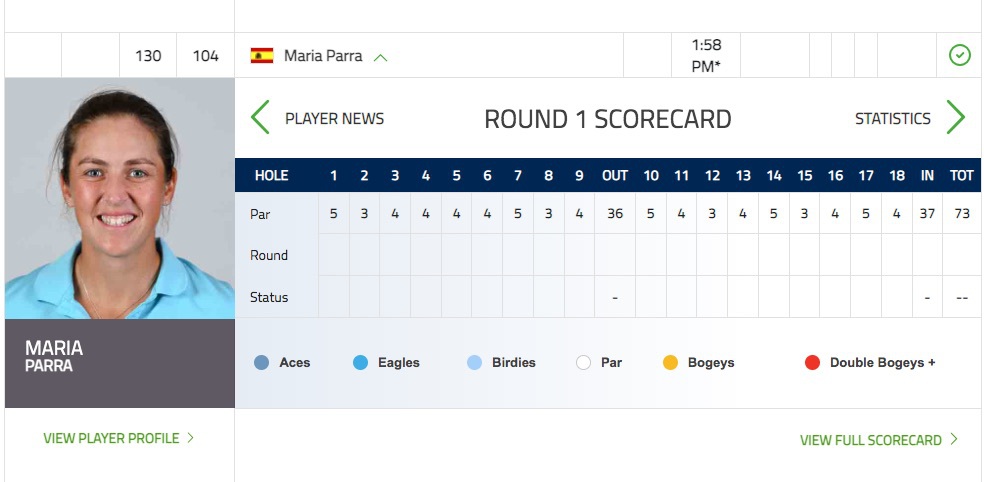
Task: Click arrow next to View Player Profile
Action: click(190, 438)
